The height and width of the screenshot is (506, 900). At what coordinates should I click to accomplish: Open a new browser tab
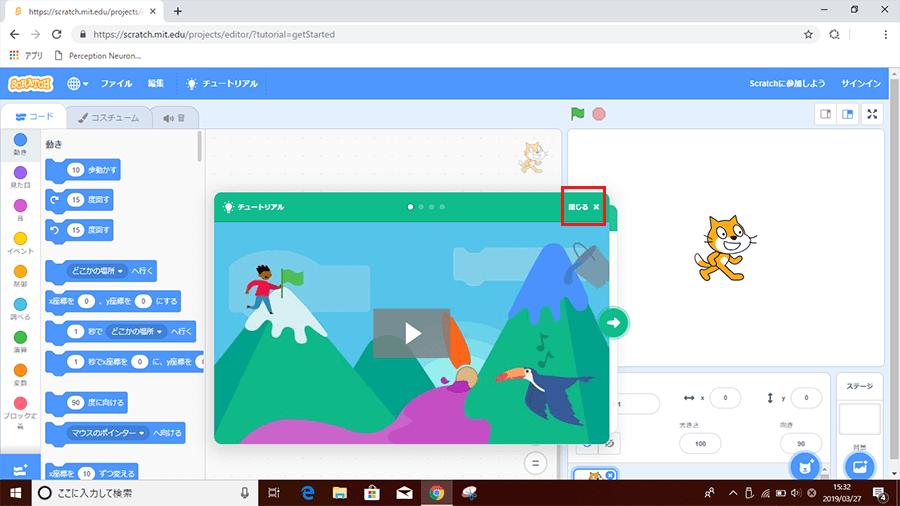[178, 11]
